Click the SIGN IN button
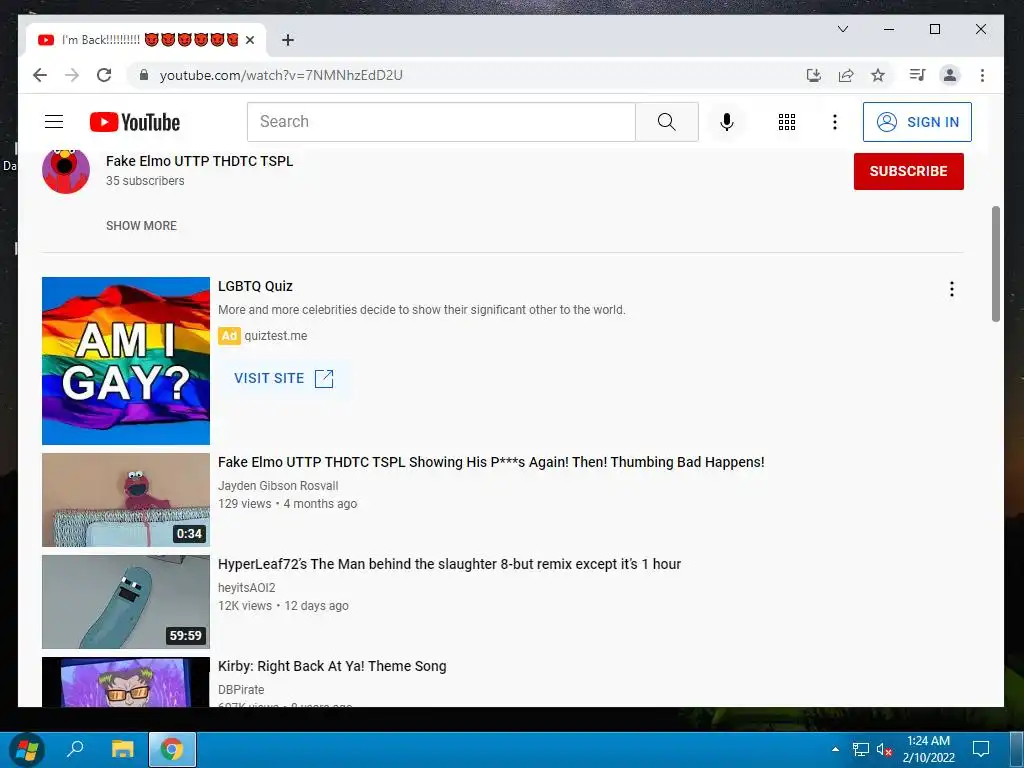Viewport: 1024px width, 768px height. click(917, 121)
